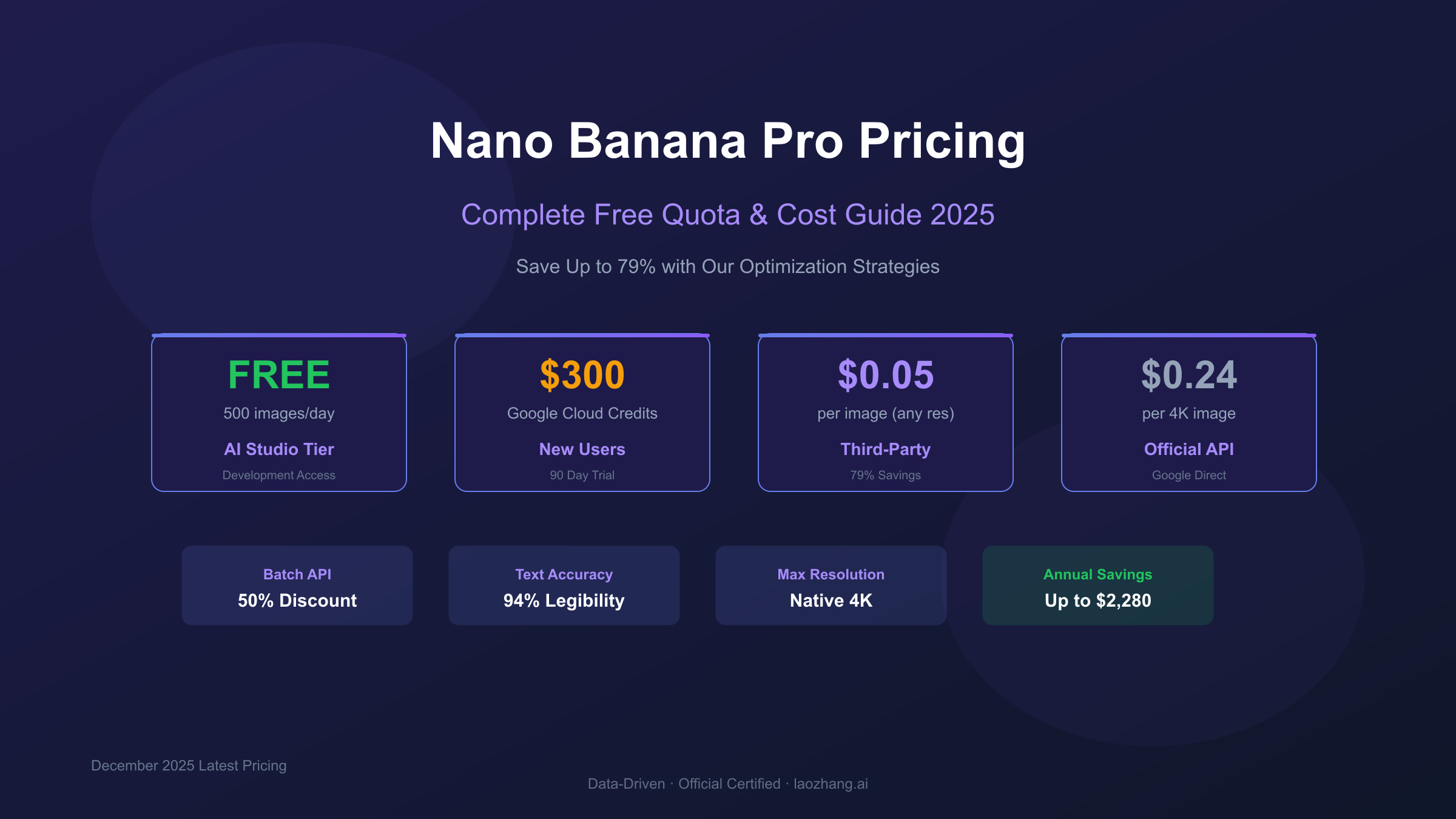Image resolution: width=1456 pixels, height=819 pixels.
Task: Click the $0.05 per image price
Action: tap(885, 374)
